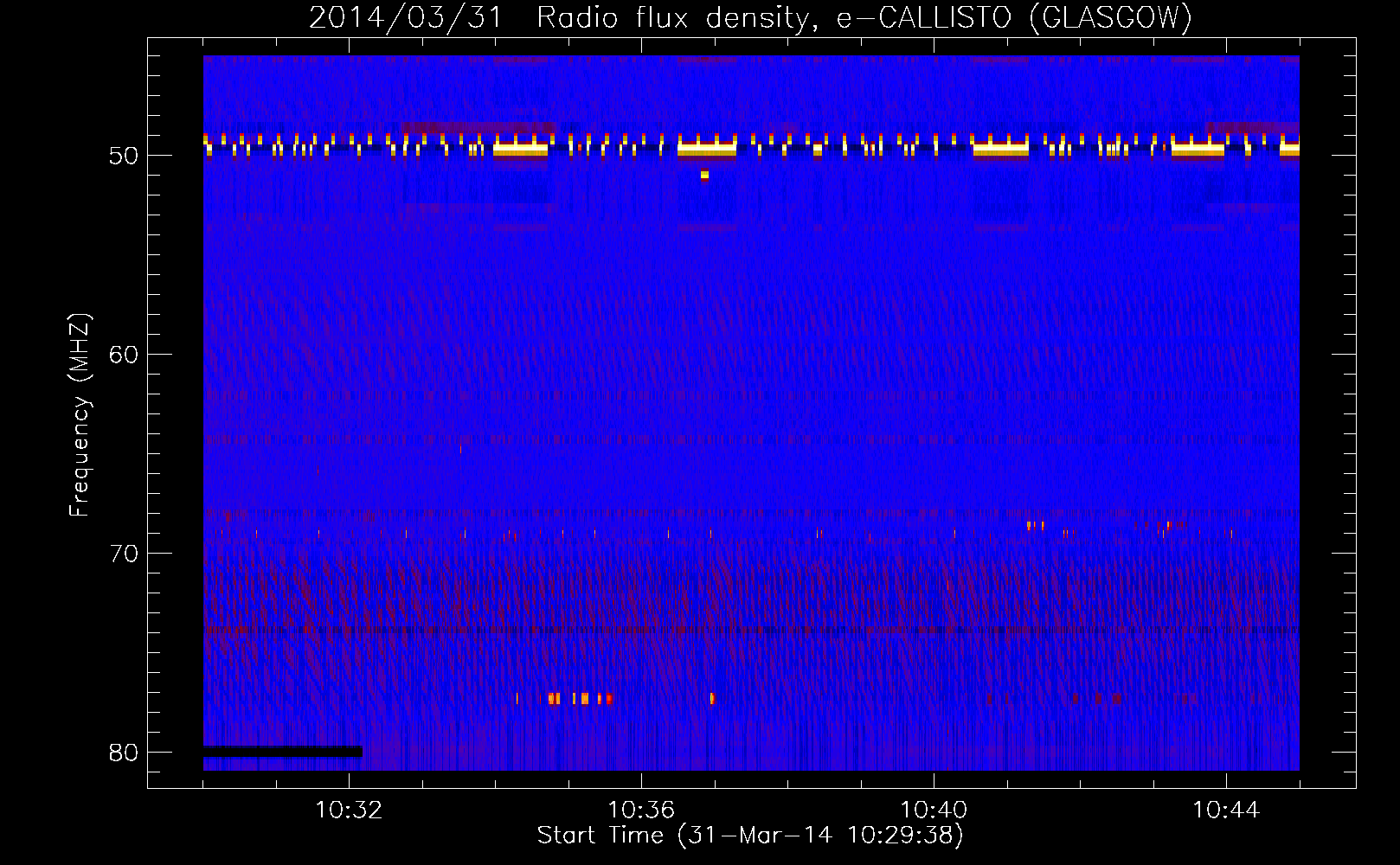Screen dimensions: 1400x865
Task: Click the 10:44 time tick label
Action: pos(1226,811)
